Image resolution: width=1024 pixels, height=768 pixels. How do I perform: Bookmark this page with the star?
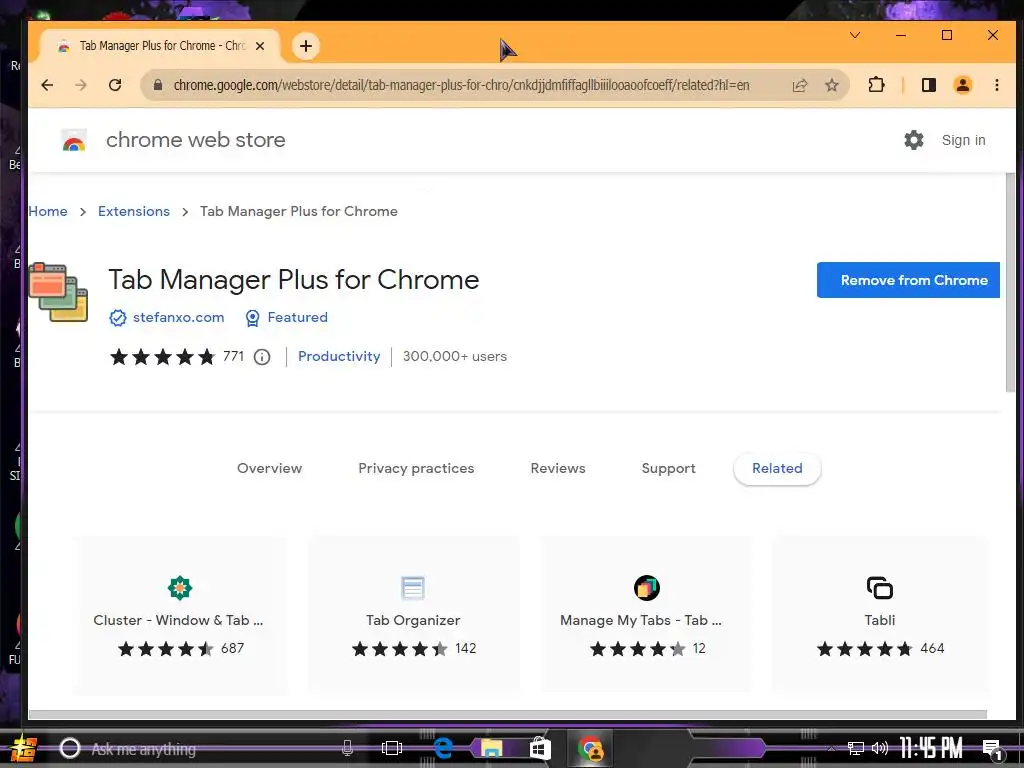click(831, 85)
